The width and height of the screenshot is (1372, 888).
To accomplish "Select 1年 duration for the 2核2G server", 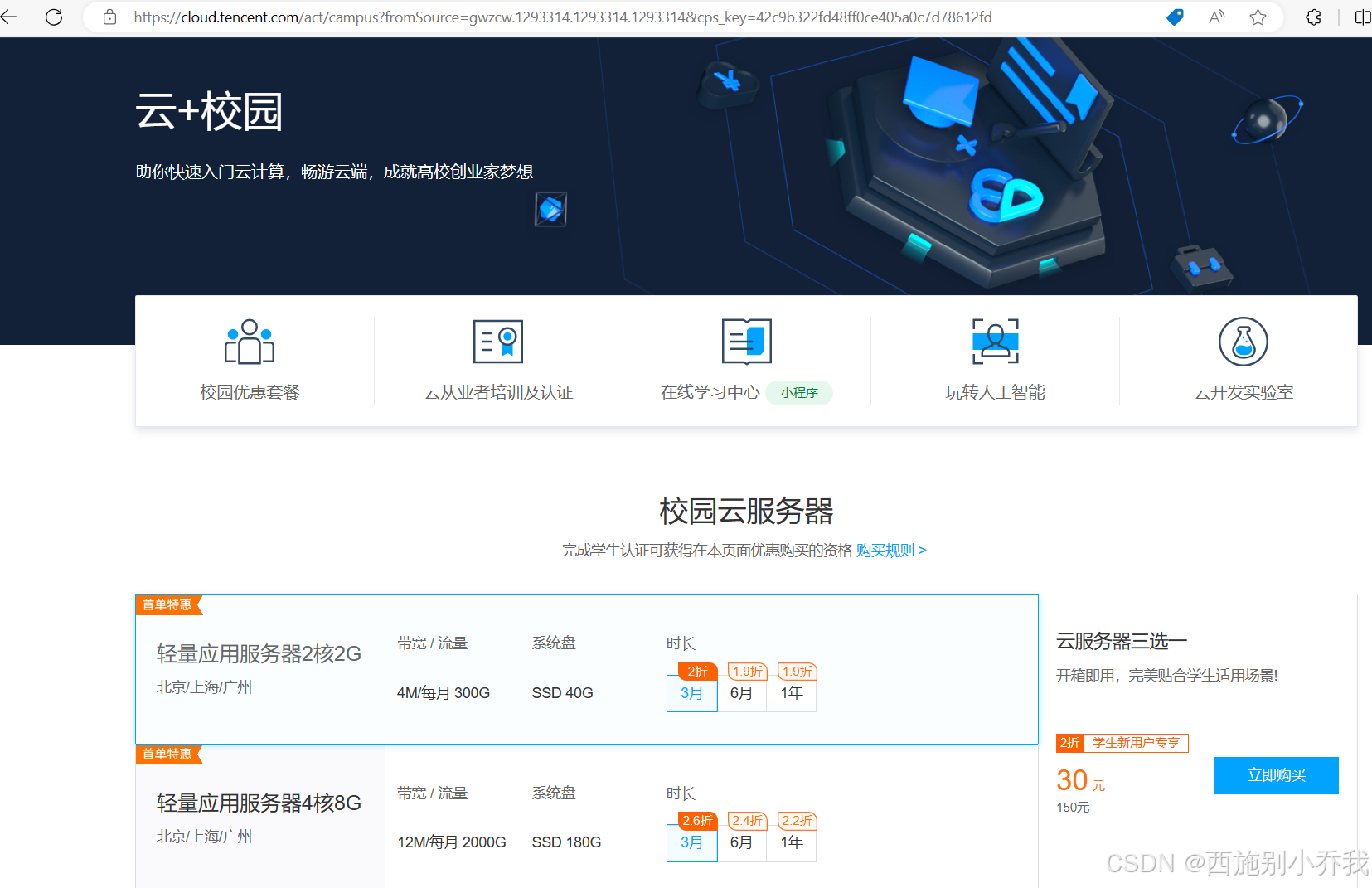I will point(792,693).
